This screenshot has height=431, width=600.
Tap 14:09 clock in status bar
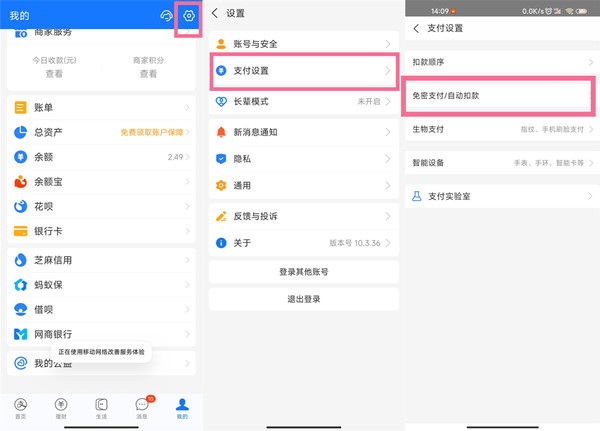(440, 11)
